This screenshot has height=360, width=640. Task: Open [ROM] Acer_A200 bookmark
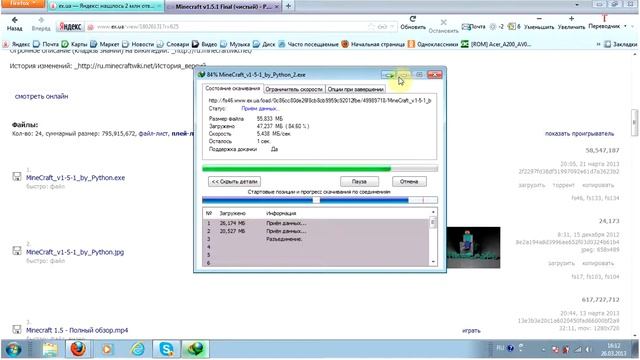496,44
